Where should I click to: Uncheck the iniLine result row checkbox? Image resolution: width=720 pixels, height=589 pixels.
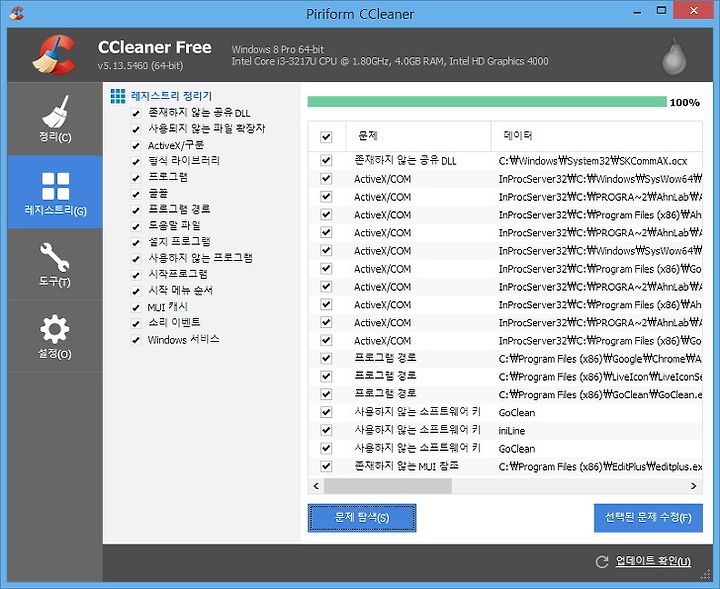(326, 430)
